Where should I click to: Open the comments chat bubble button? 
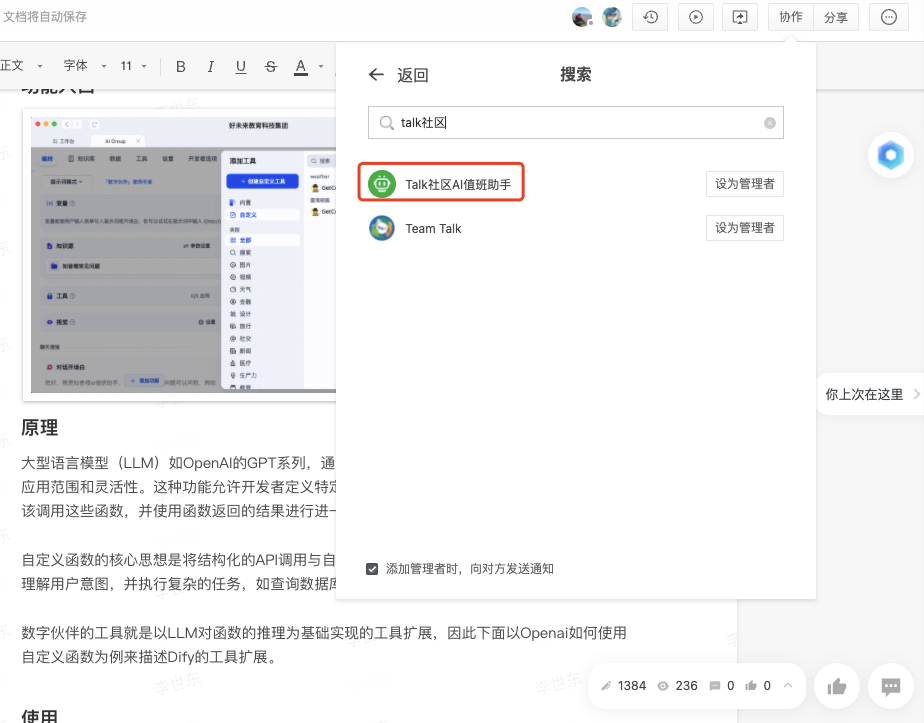click(x=890, y=686)
